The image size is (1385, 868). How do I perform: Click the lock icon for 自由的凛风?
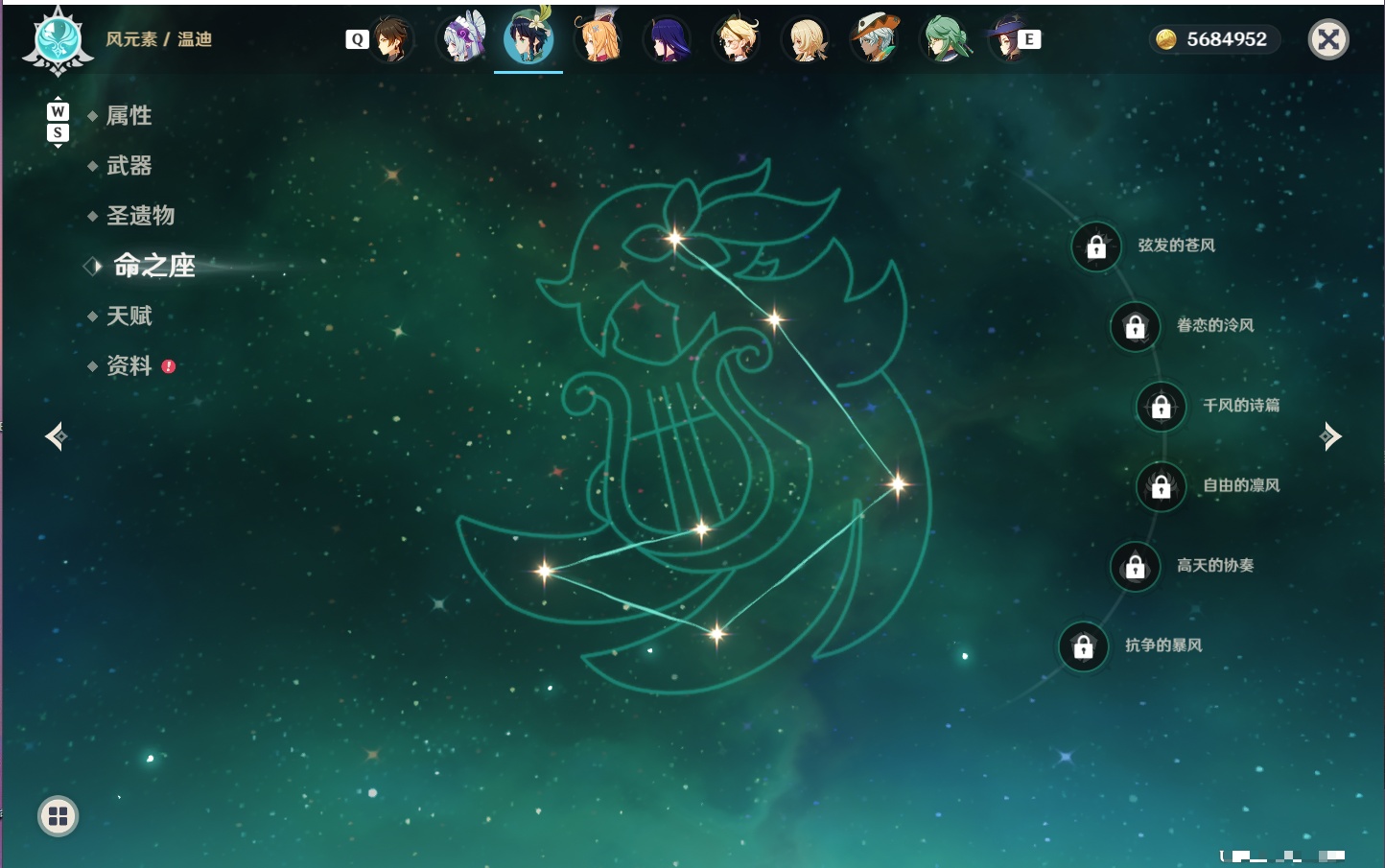point(1161,486)
